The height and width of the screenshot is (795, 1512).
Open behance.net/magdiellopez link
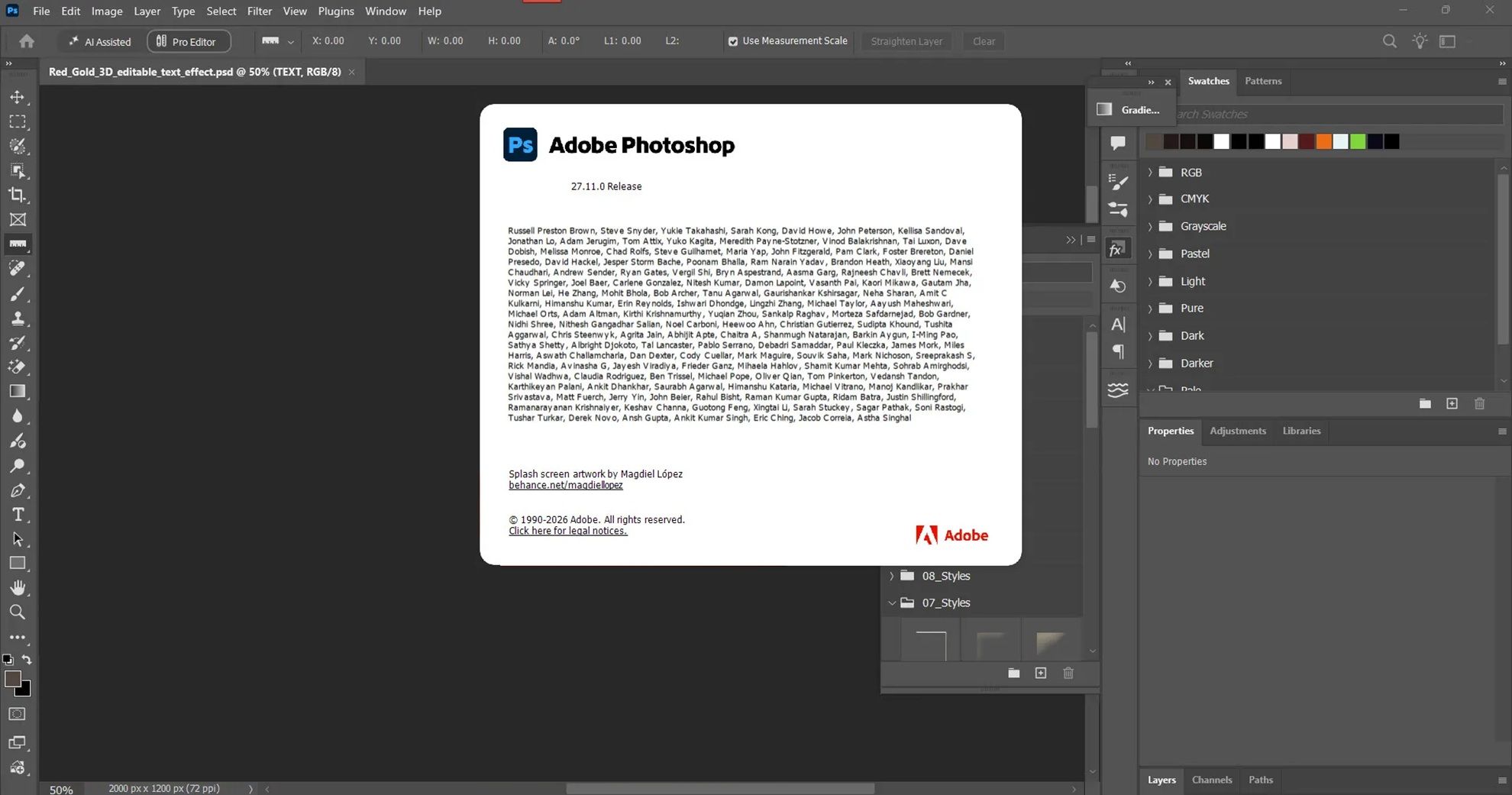pos(566,485)
